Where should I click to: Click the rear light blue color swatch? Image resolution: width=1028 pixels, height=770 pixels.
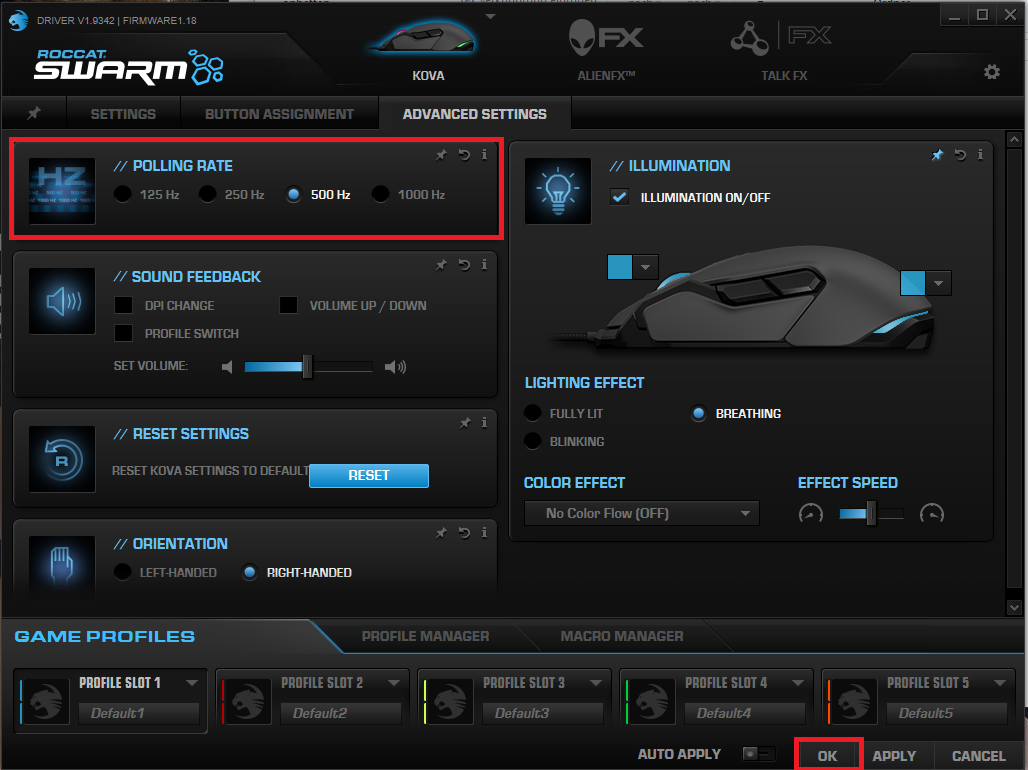(913, 283)
